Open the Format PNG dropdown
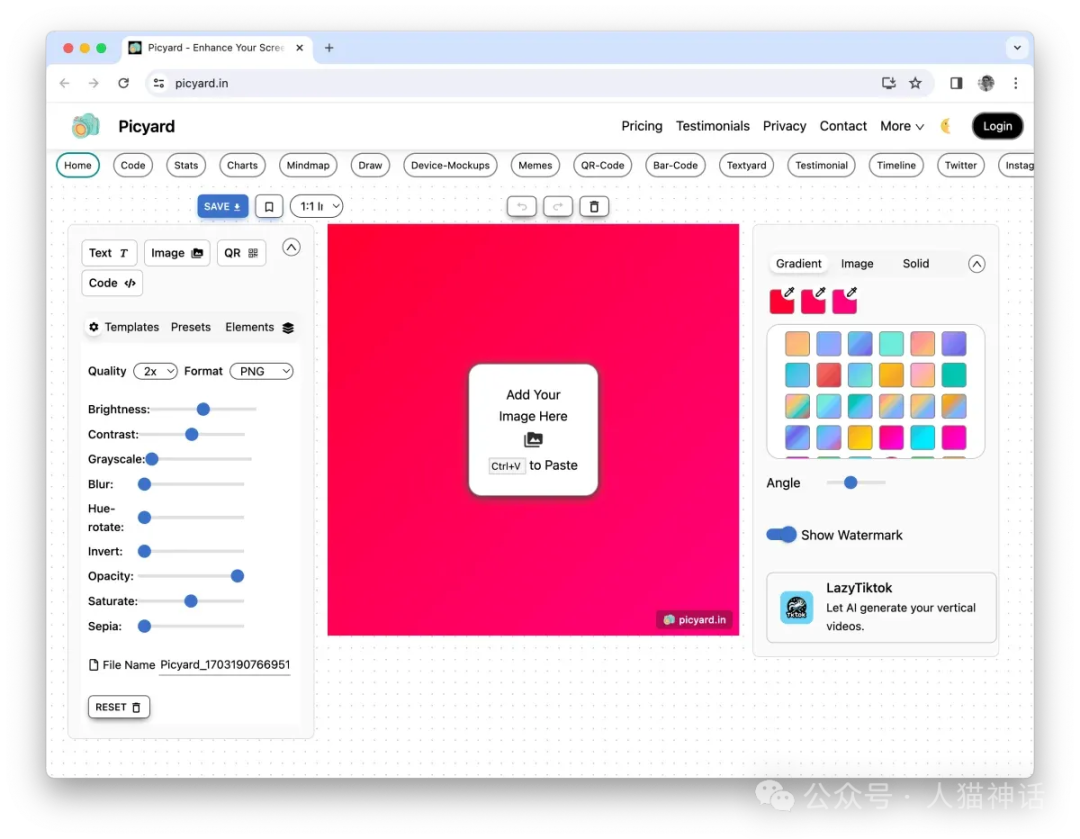The height and width of the screenshot is (839, 1080). [x=262, y=371]
